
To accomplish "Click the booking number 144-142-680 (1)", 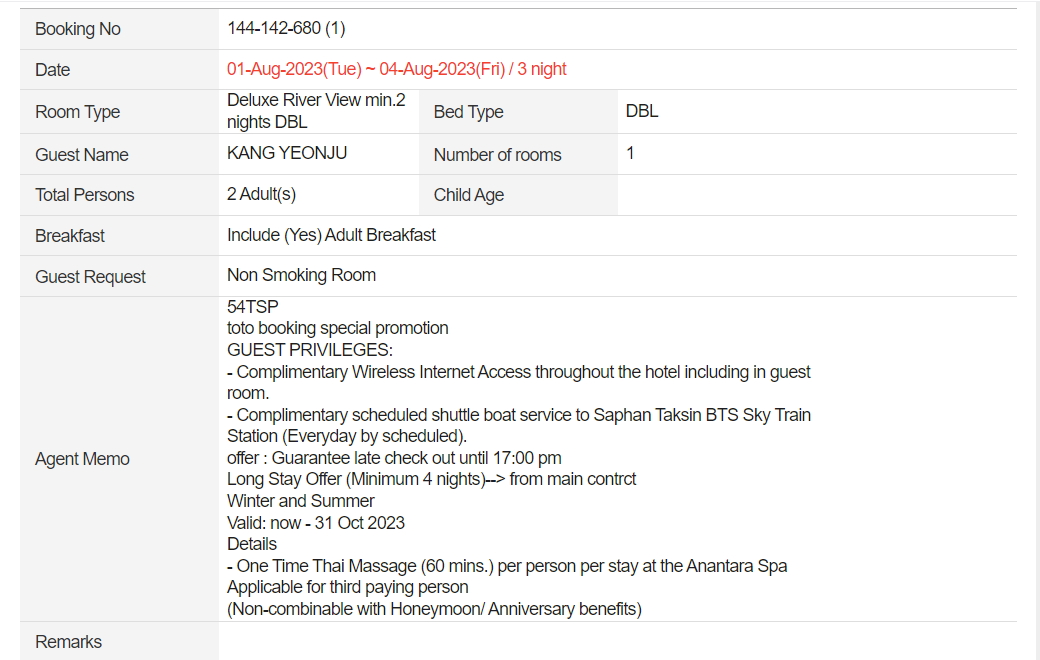I will [x=286, y=29].
